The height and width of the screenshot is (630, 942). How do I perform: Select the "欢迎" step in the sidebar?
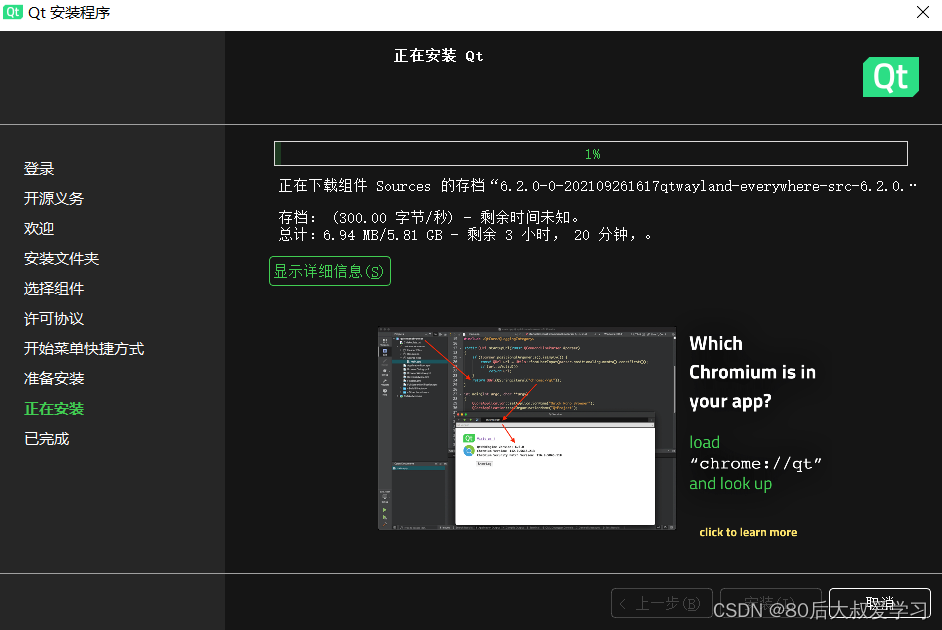pos(38,228)
